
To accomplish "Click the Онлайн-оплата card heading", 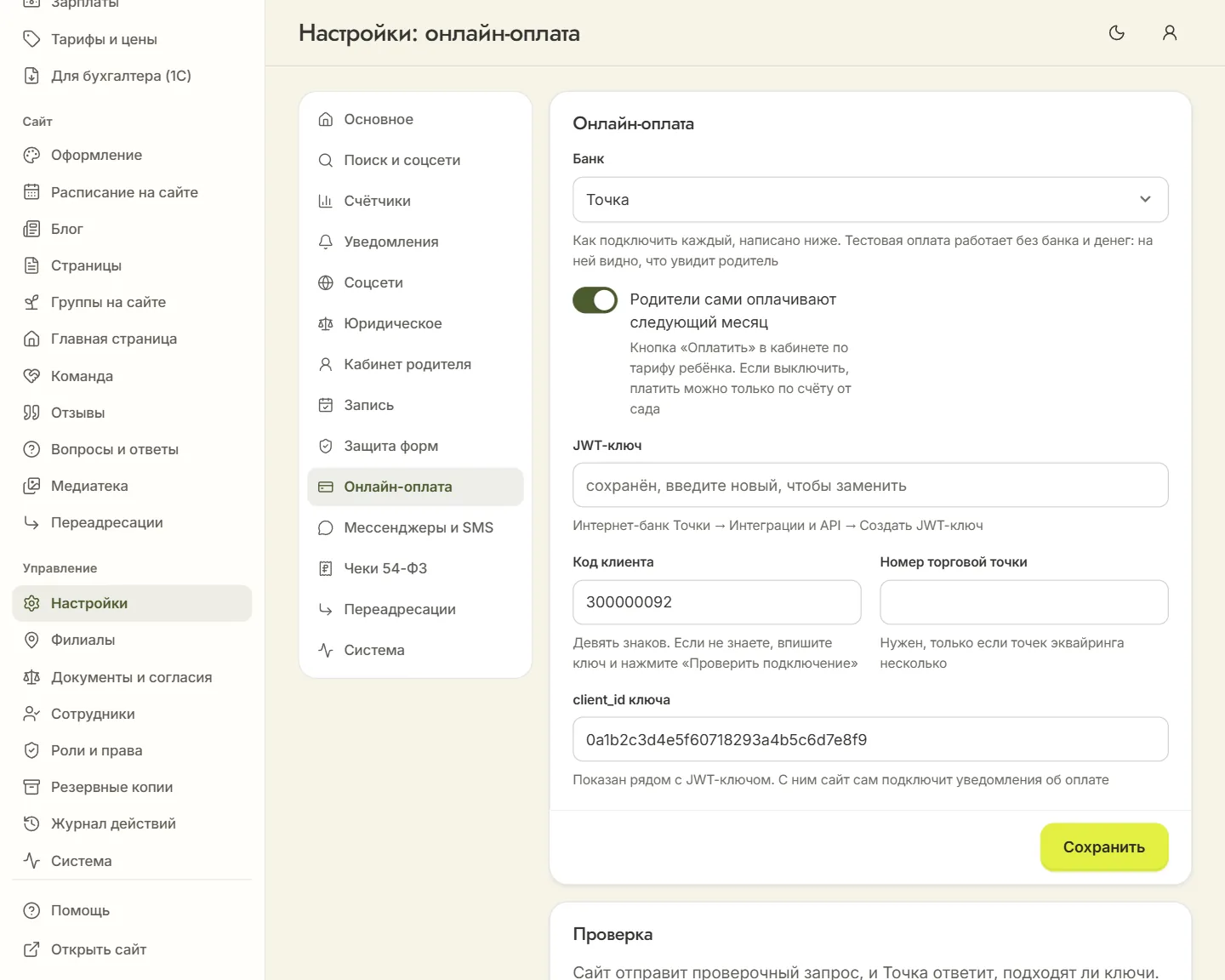I will pos(633,123).
